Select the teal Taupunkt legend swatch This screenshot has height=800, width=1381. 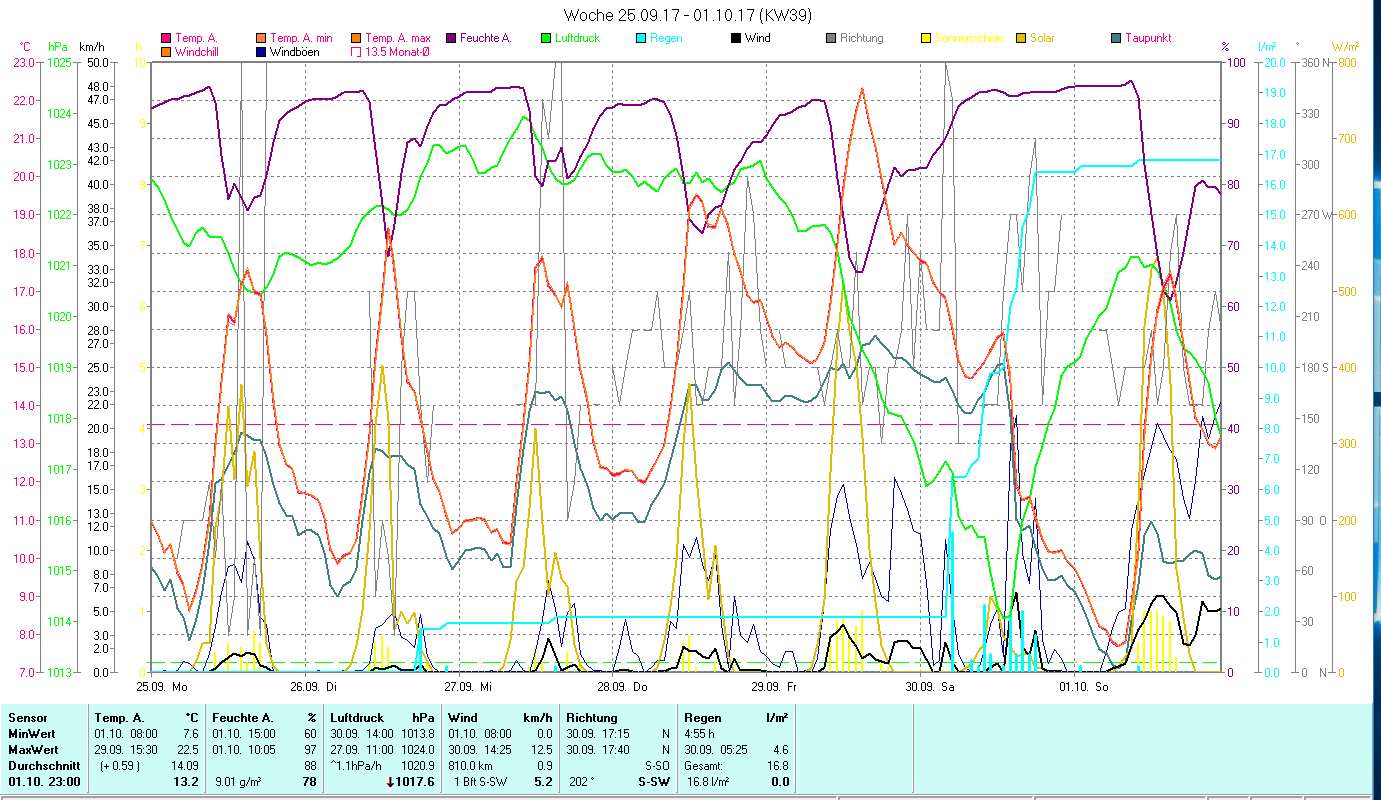(x=1116, y=38)
